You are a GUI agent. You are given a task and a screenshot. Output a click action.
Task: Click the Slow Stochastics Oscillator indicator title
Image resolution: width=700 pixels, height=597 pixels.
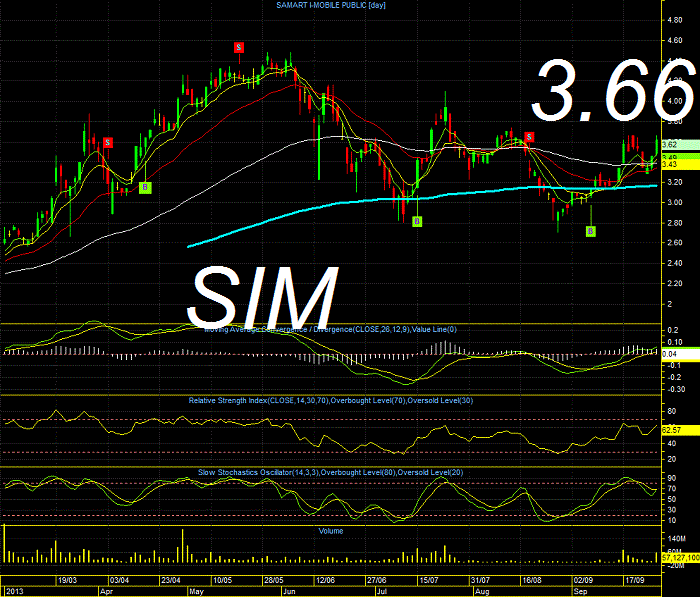pyautogui.click(x=331, y=472)
